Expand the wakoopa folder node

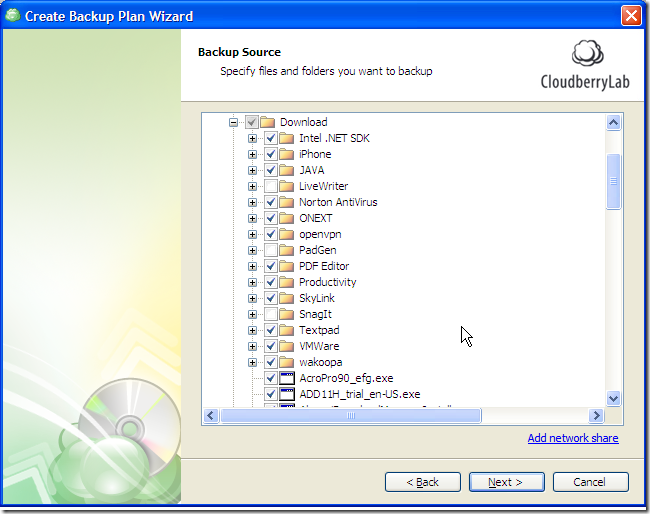click(252, 362)
